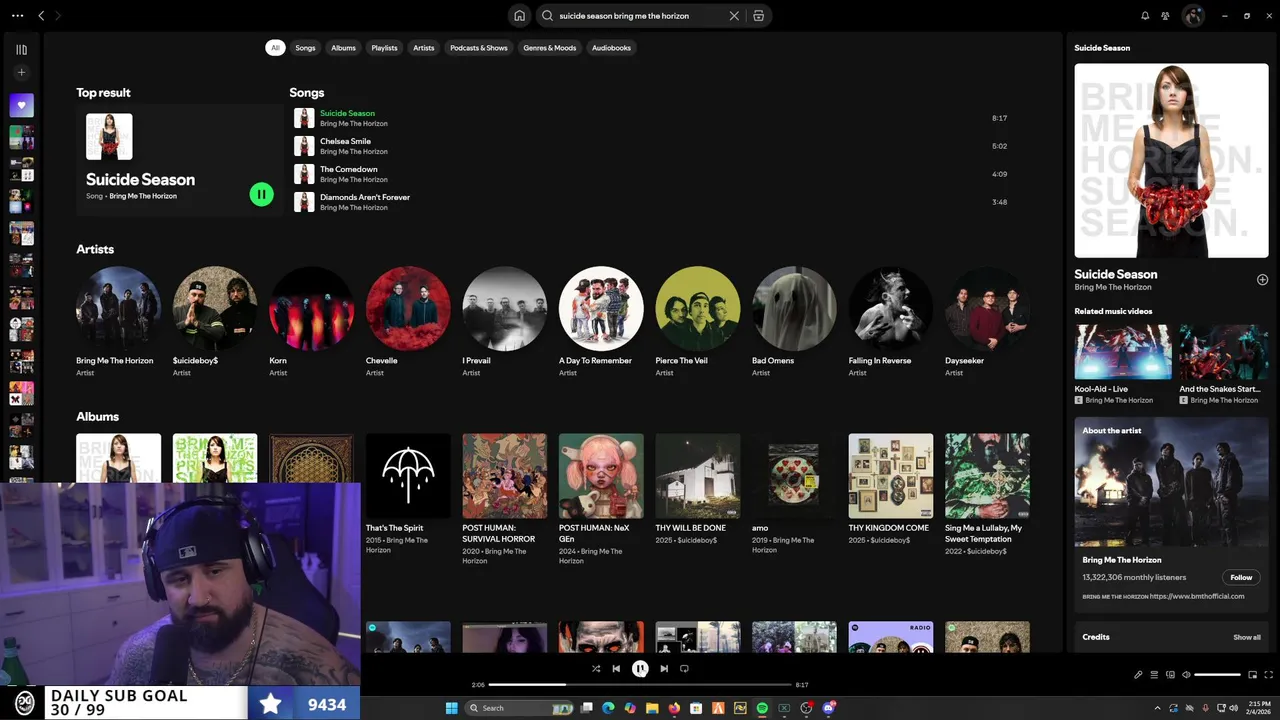The height and width of the screenshot is (720, 1280).
Task: Open Liked Songs in the sidebar
Action: 21,105
